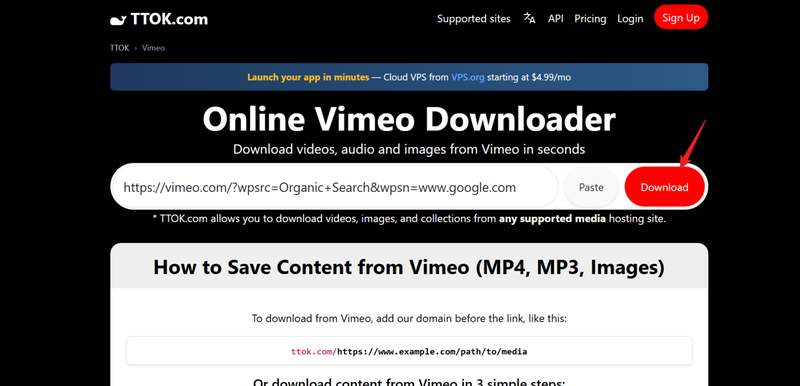Open the VPS.org ad link
Image resolution: width=800 pixels, height=386 pixels.
coord(467,78)
